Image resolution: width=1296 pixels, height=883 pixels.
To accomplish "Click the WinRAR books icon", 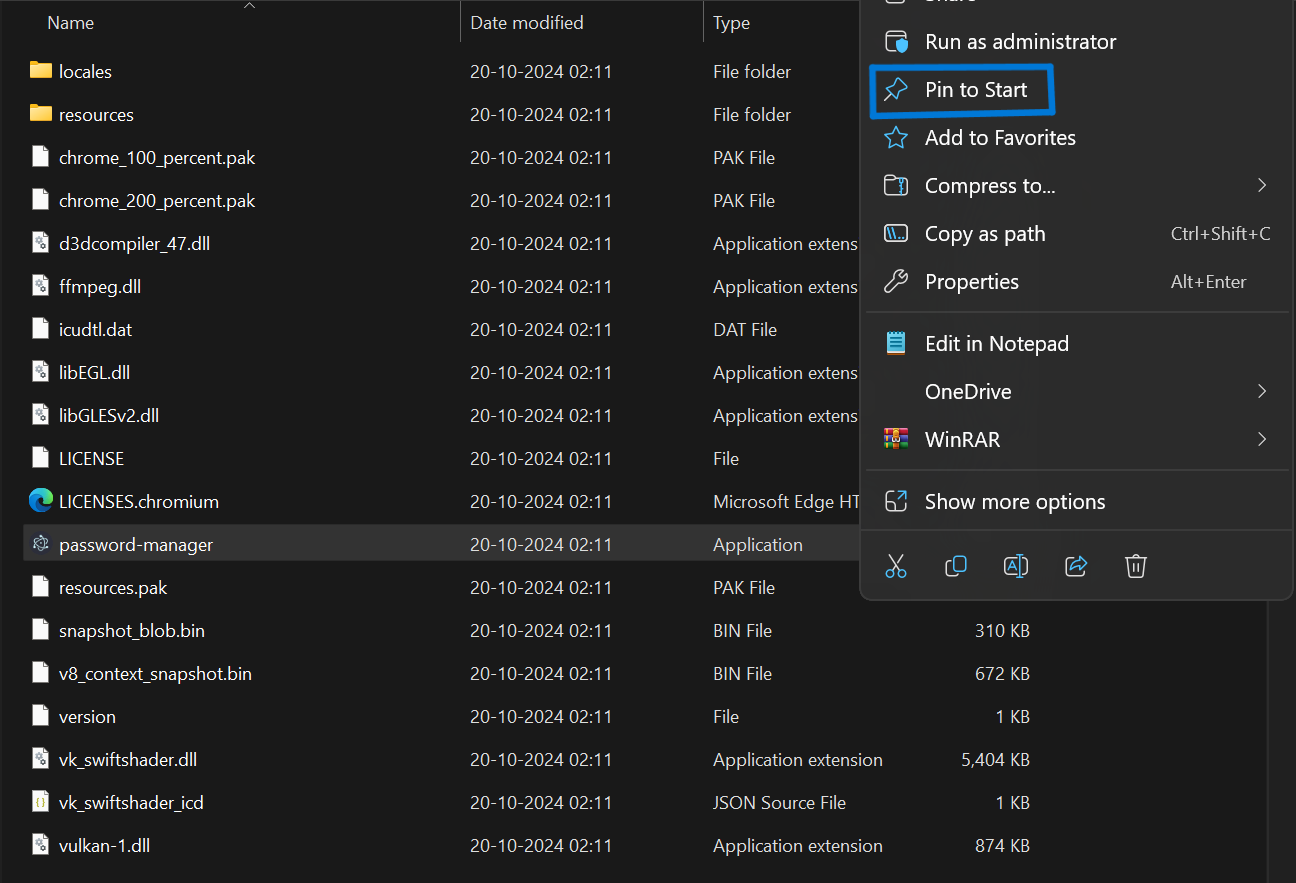I will 896,440.
